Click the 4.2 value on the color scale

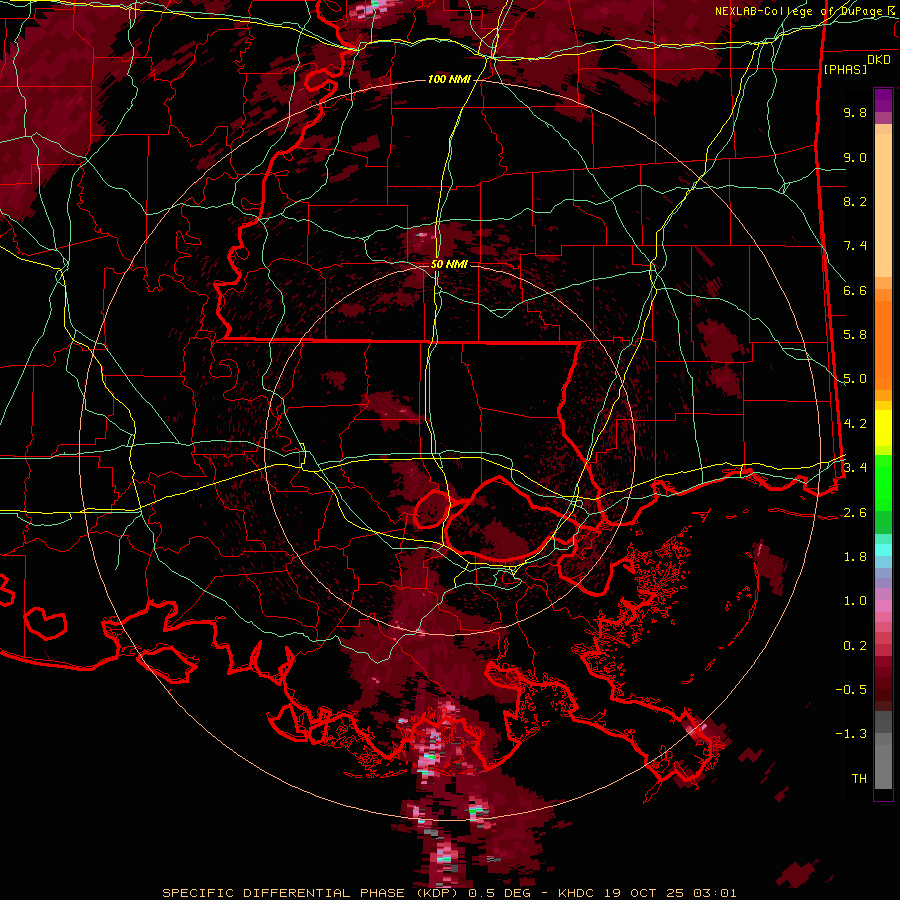[855, 424]
